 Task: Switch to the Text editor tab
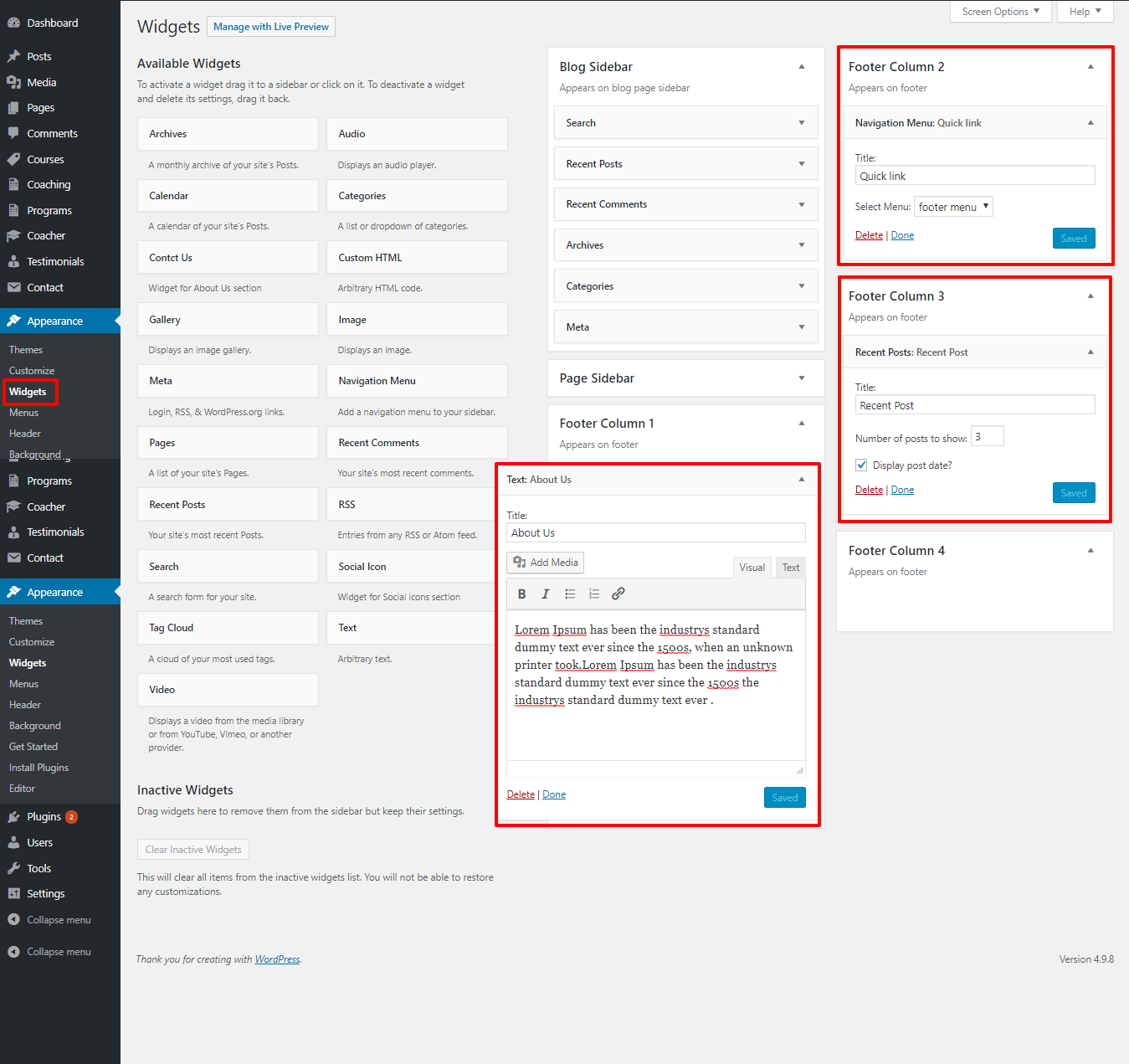point(790,568)
